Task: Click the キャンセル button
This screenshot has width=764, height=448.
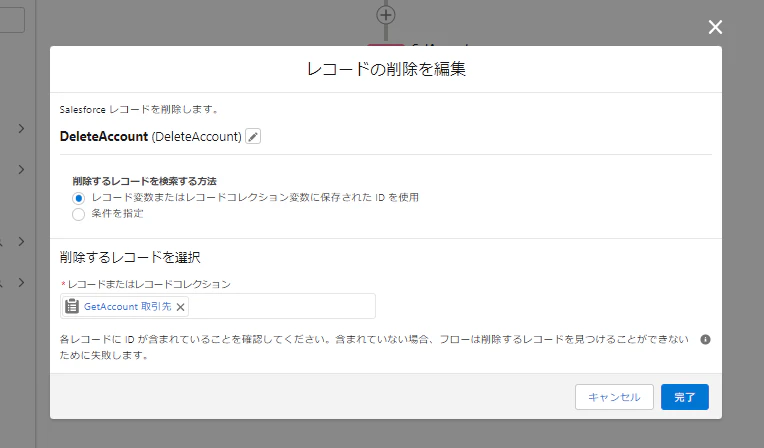Action: [x=614, y=397]
